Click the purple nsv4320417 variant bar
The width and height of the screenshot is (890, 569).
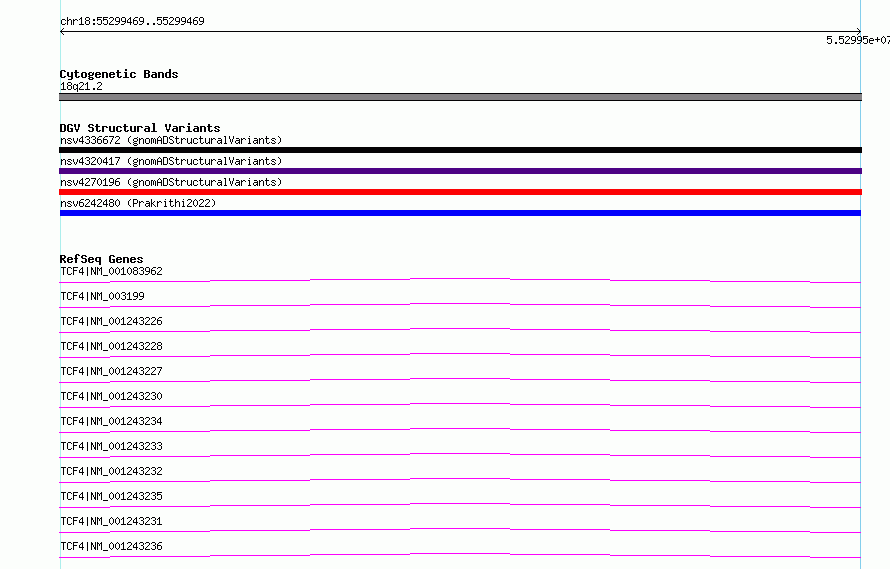click(x=460, y=171)
